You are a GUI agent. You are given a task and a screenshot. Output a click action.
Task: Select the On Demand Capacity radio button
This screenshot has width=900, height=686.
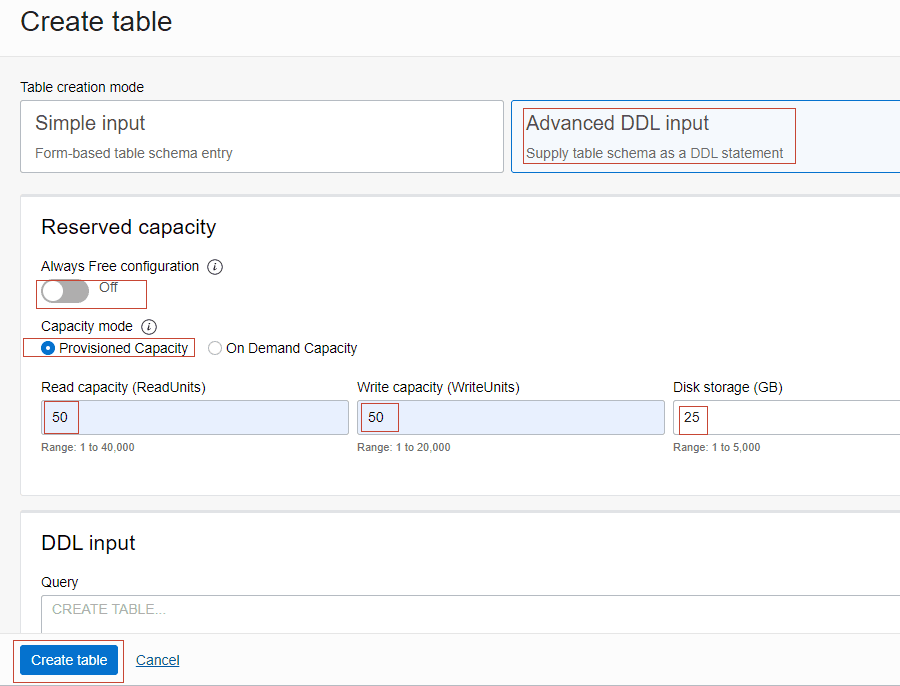[215, 348]
